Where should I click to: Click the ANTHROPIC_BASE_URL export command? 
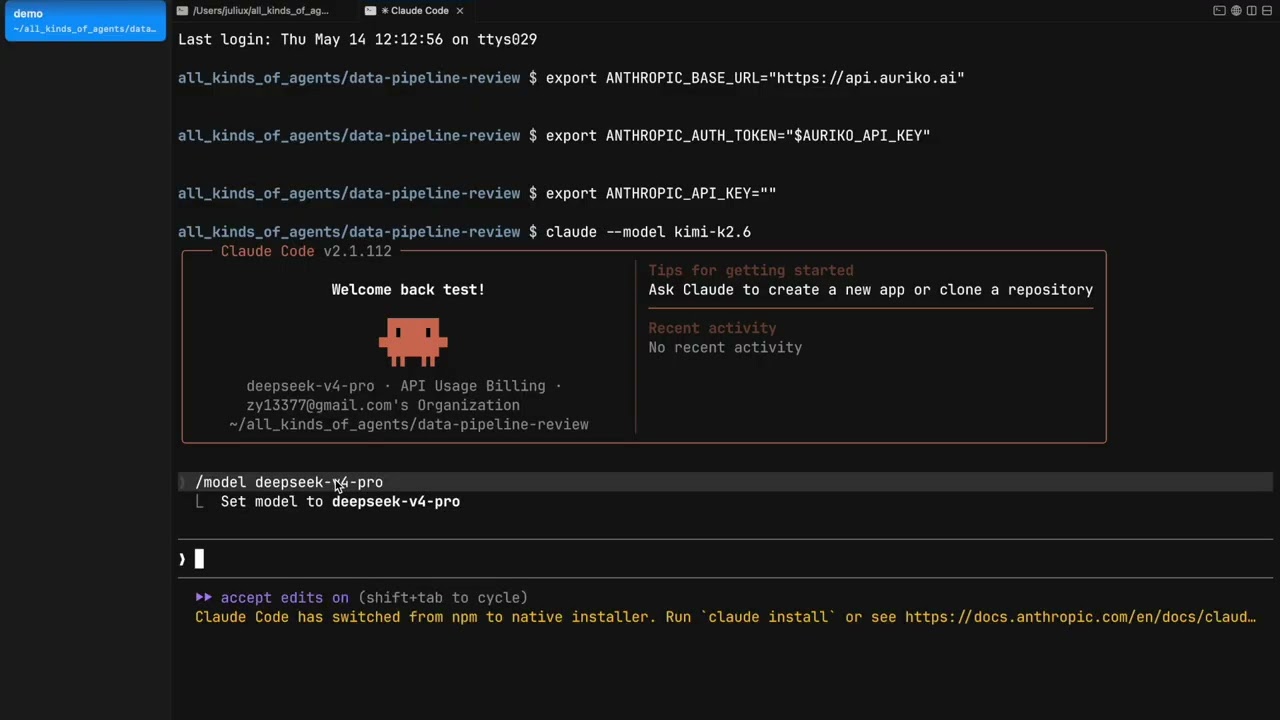point(755,78)
